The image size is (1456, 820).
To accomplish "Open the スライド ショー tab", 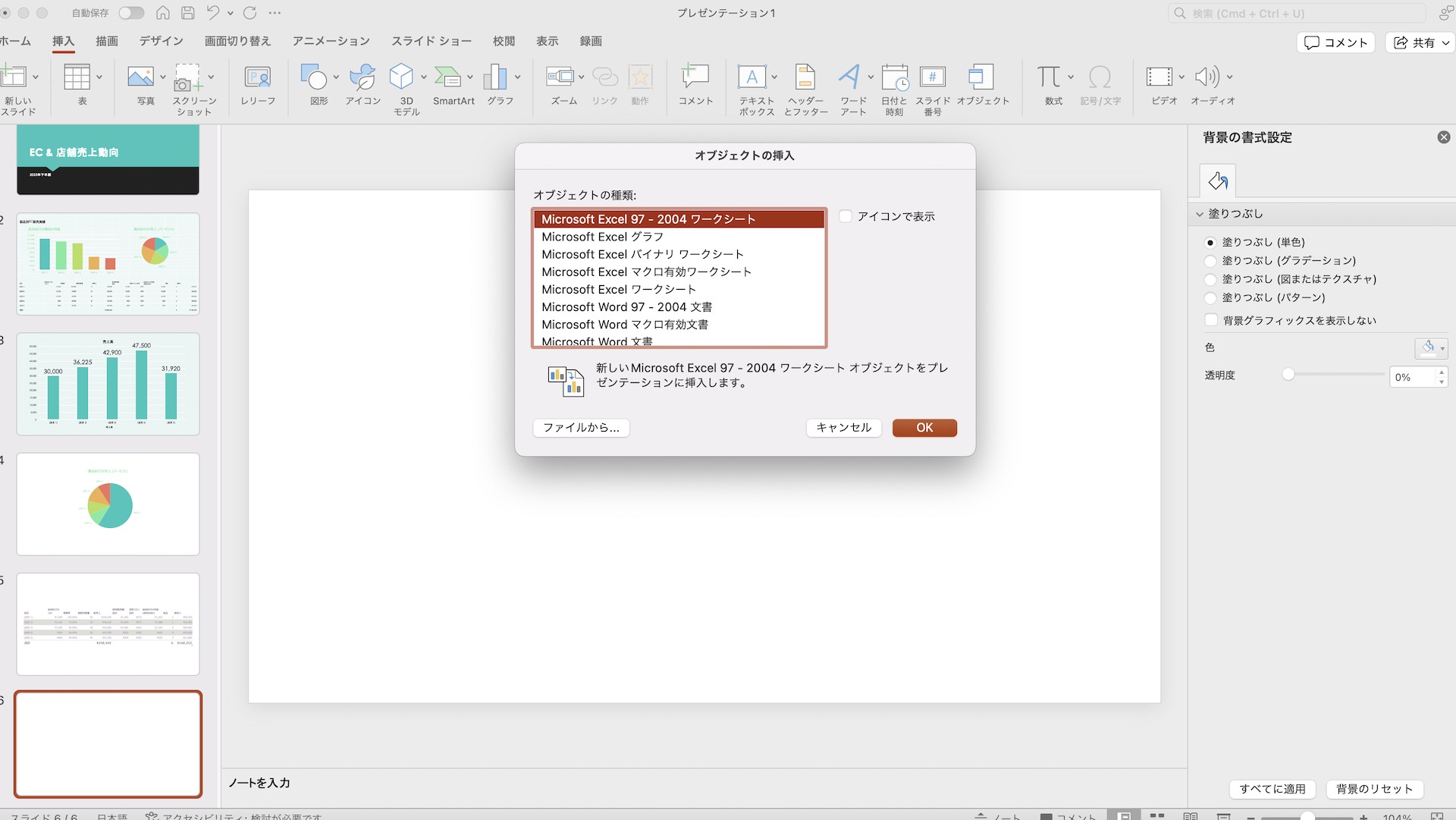I will (431, 41).
